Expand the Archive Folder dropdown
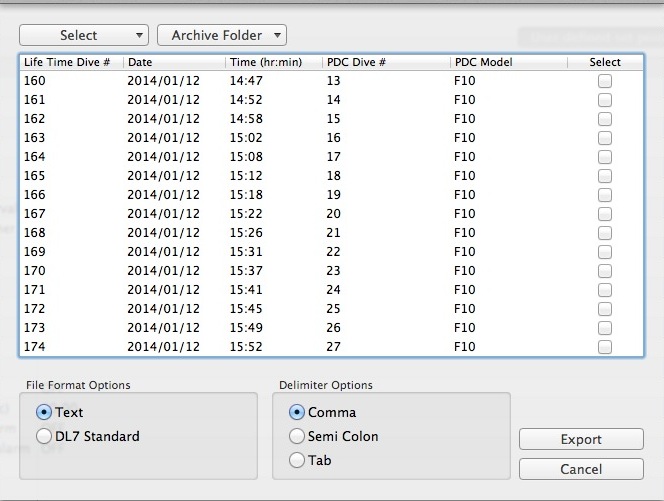Image resolution: width=664 pixels, height=501 pixels. pos(222,35)
